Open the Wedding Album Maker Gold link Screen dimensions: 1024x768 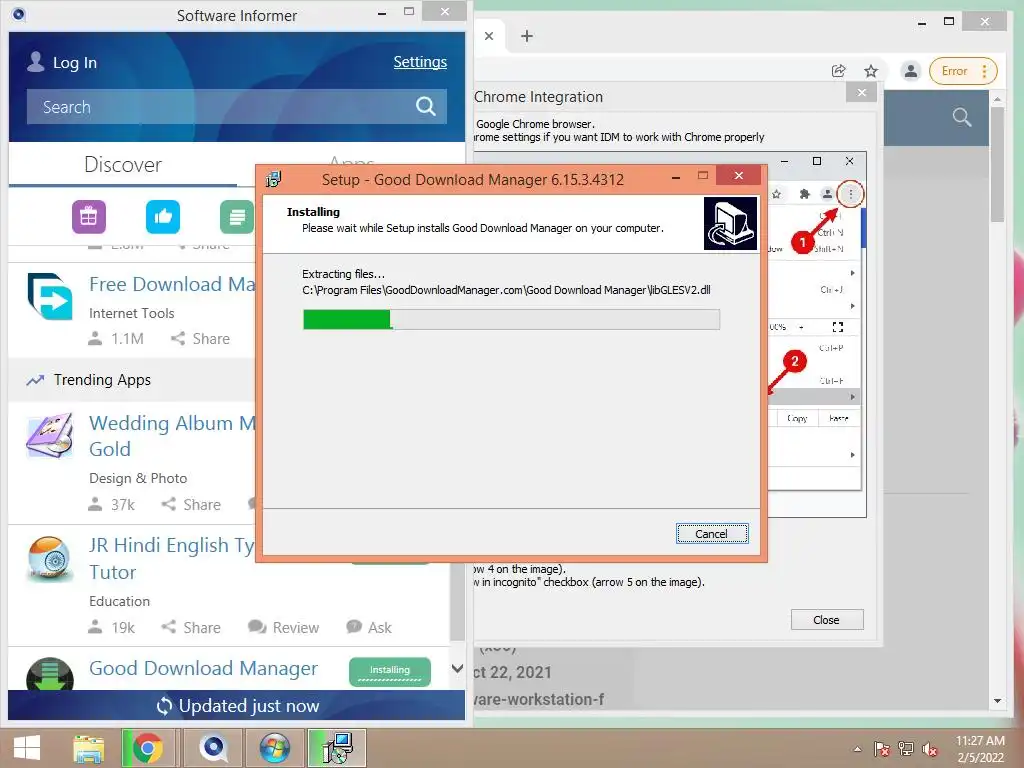point(172,436)
